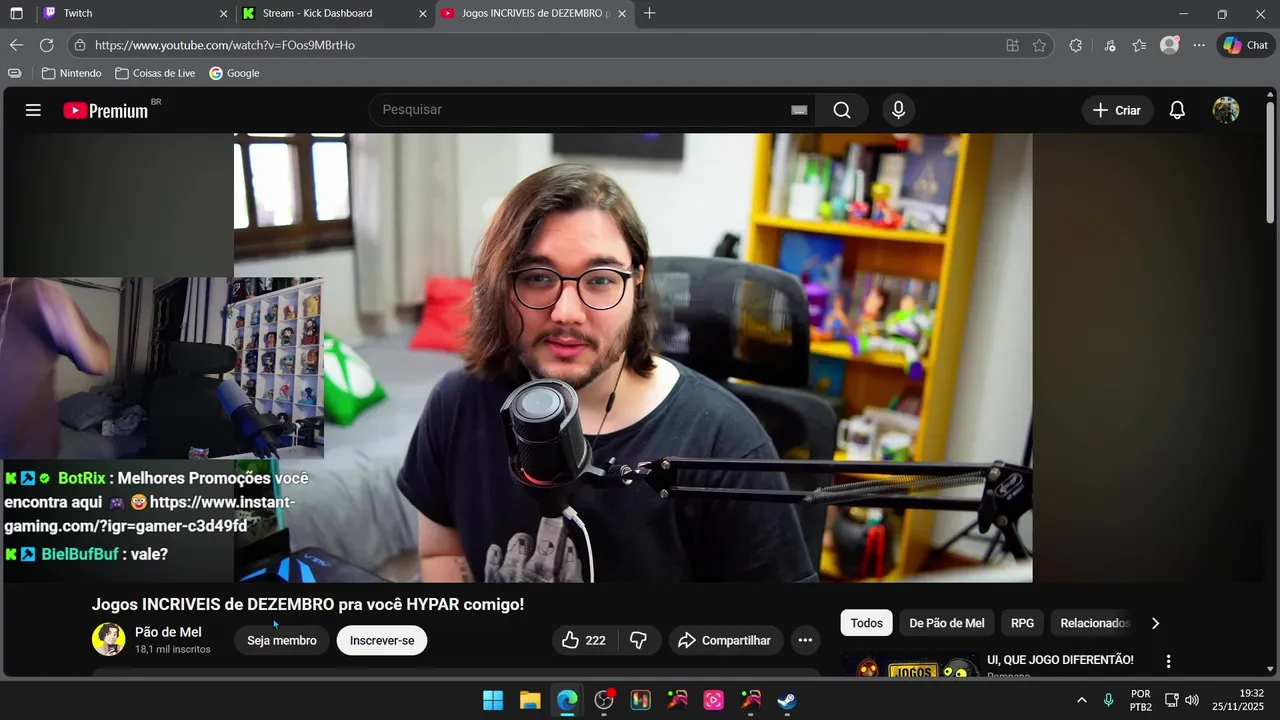This screenshot has height=720, width=1280.
Task: Open the clock and date flyout
Action: 1238,700
